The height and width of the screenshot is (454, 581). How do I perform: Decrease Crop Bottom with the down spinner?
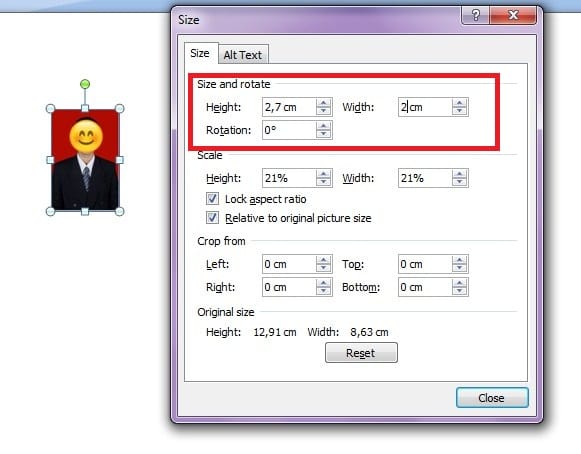pos(459,291)
